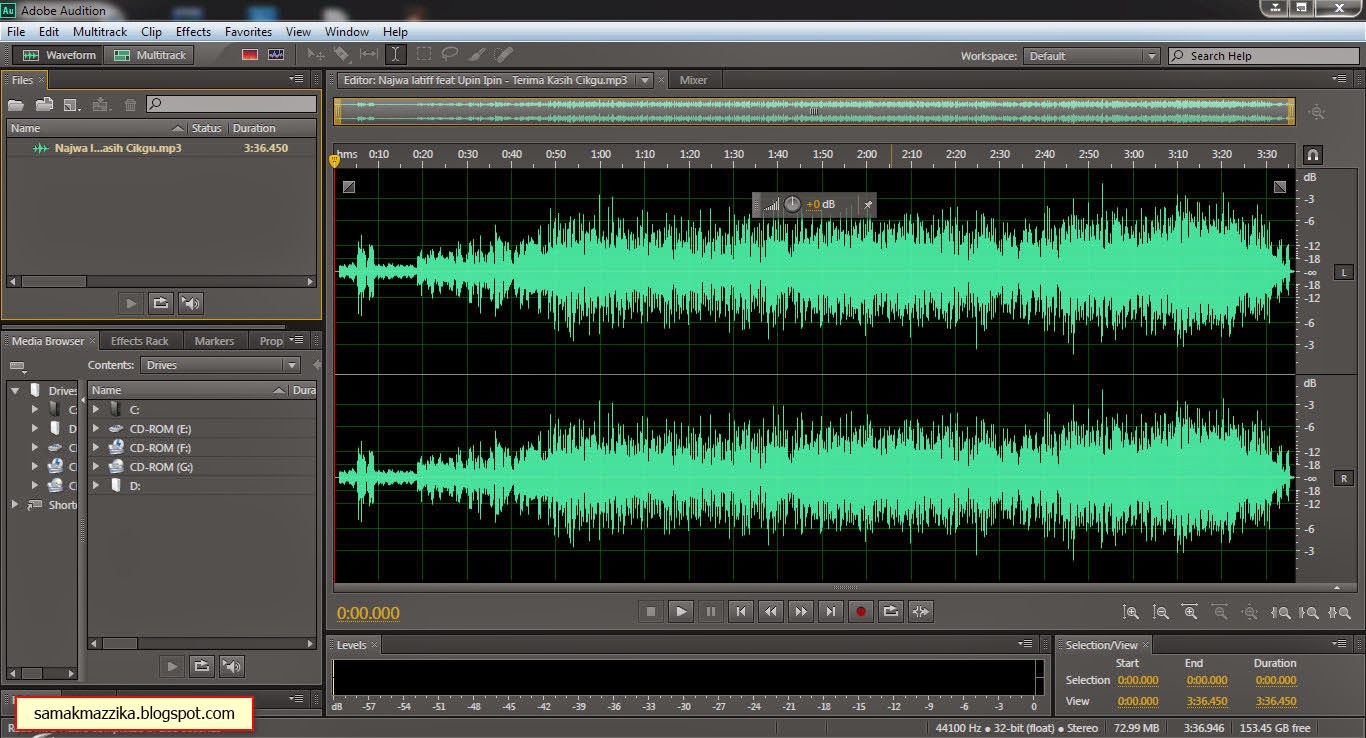
Task: Click the Rewind transport button
Action: tap(771, 611)
